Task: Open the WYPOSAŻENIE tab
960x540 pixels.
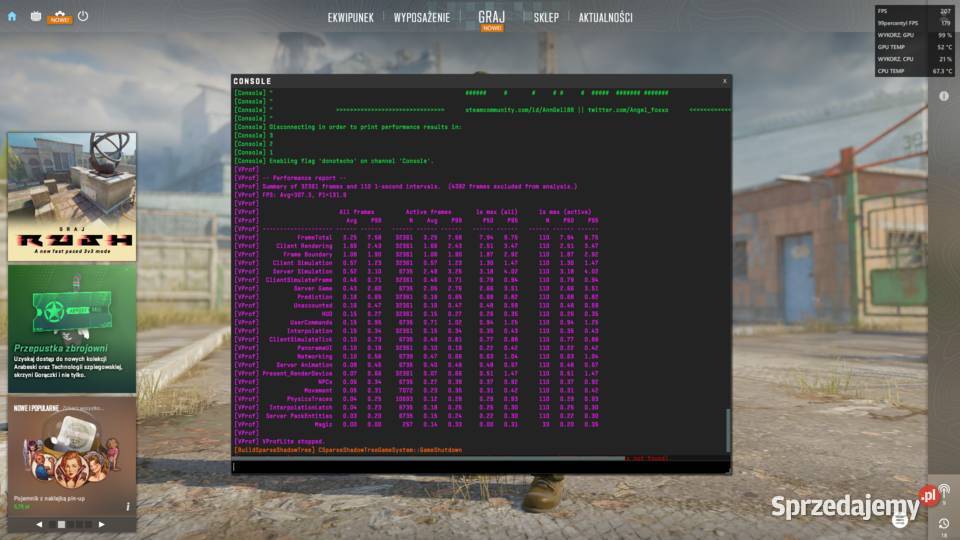Action: [x=422, y=17]
